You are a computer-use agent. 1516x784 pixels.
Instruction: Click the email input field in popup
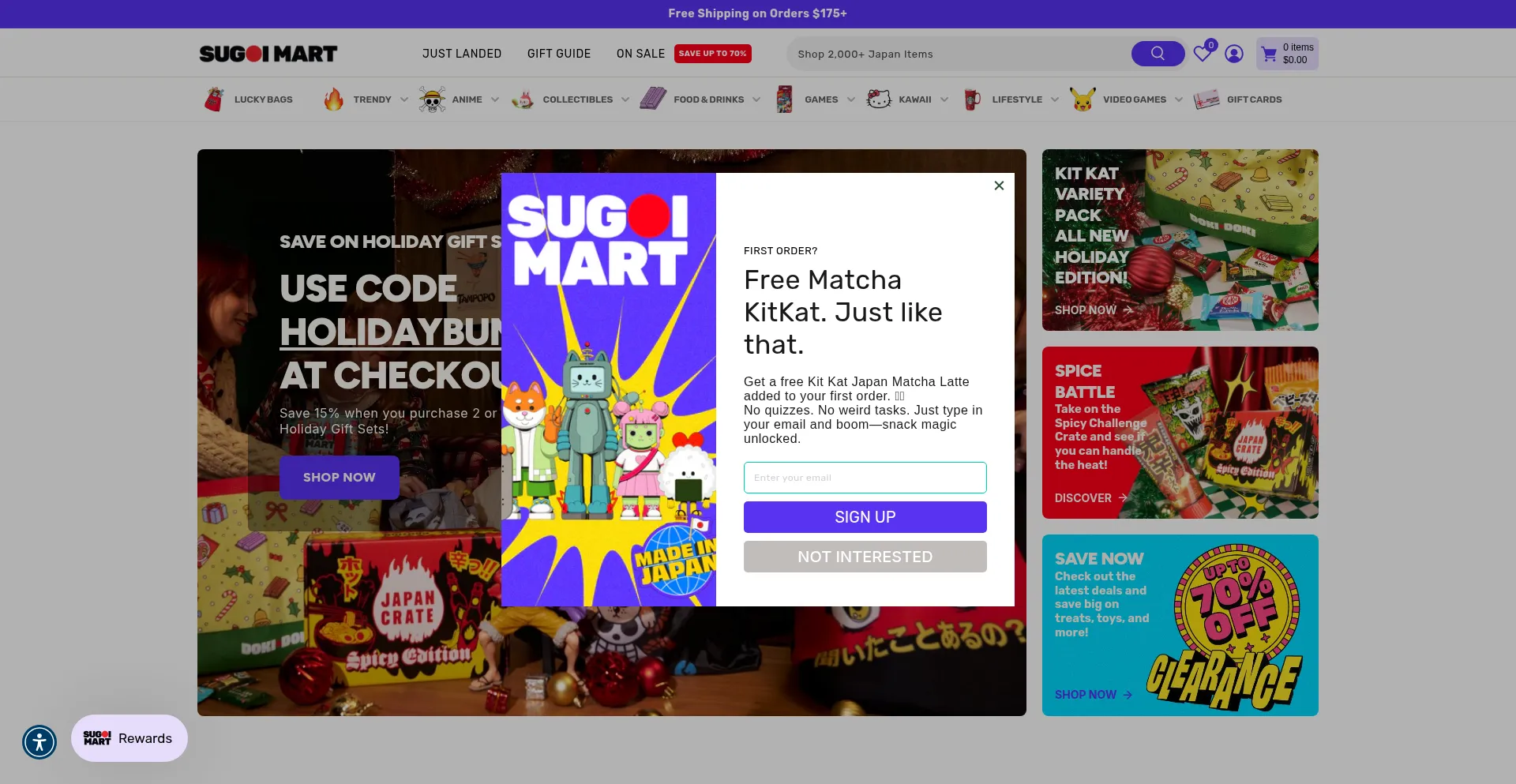865,478
